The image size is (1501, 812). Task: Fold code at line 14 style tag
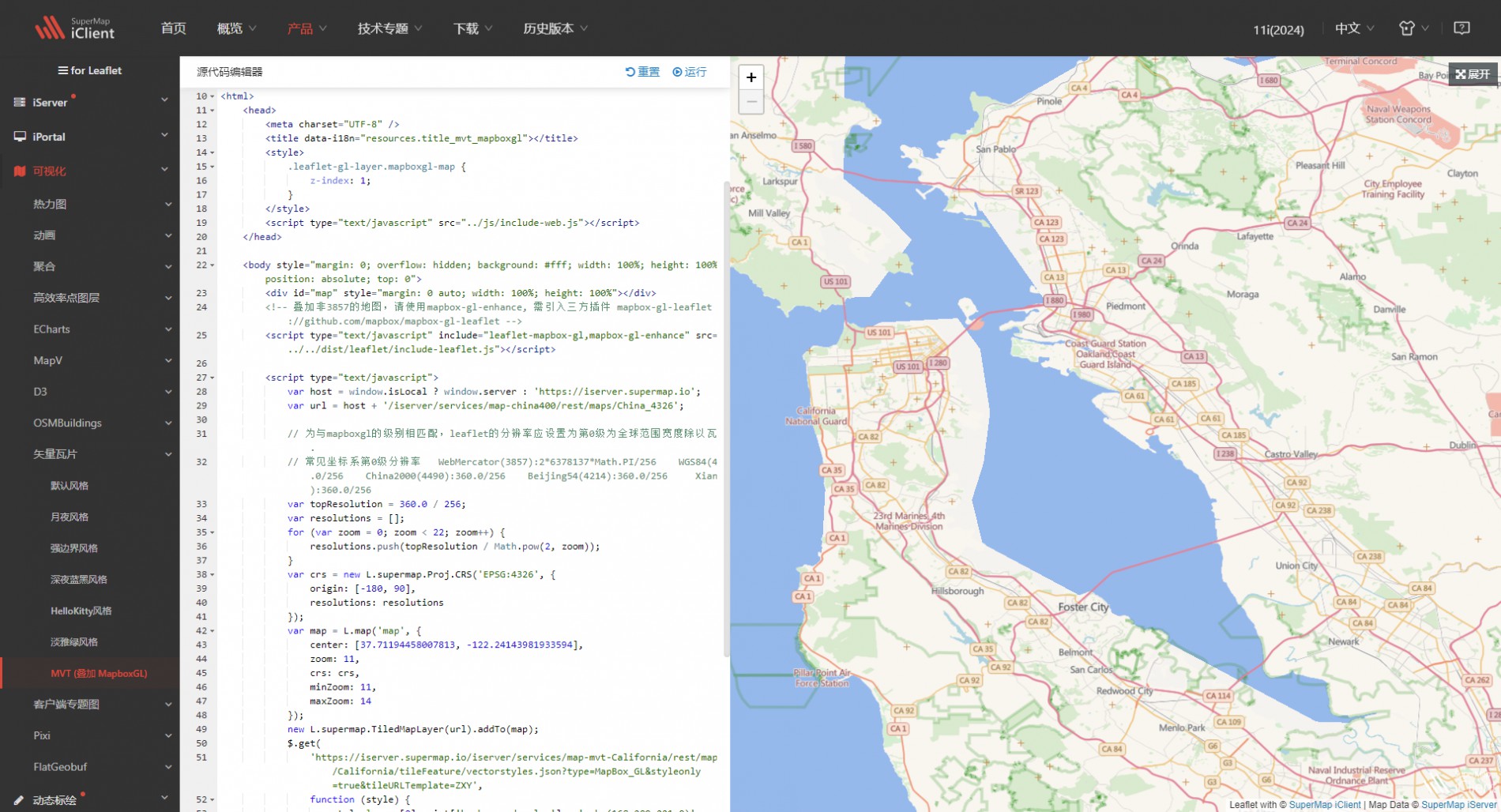click(x=213, y=152)
